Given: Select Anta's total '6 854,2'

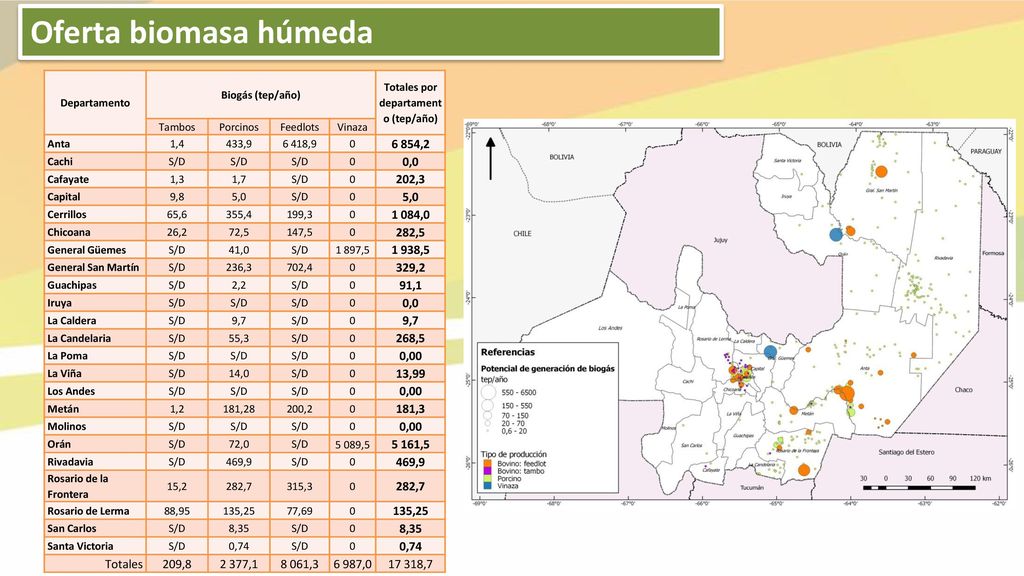Looking at the screenshot, I should point(410,144).
